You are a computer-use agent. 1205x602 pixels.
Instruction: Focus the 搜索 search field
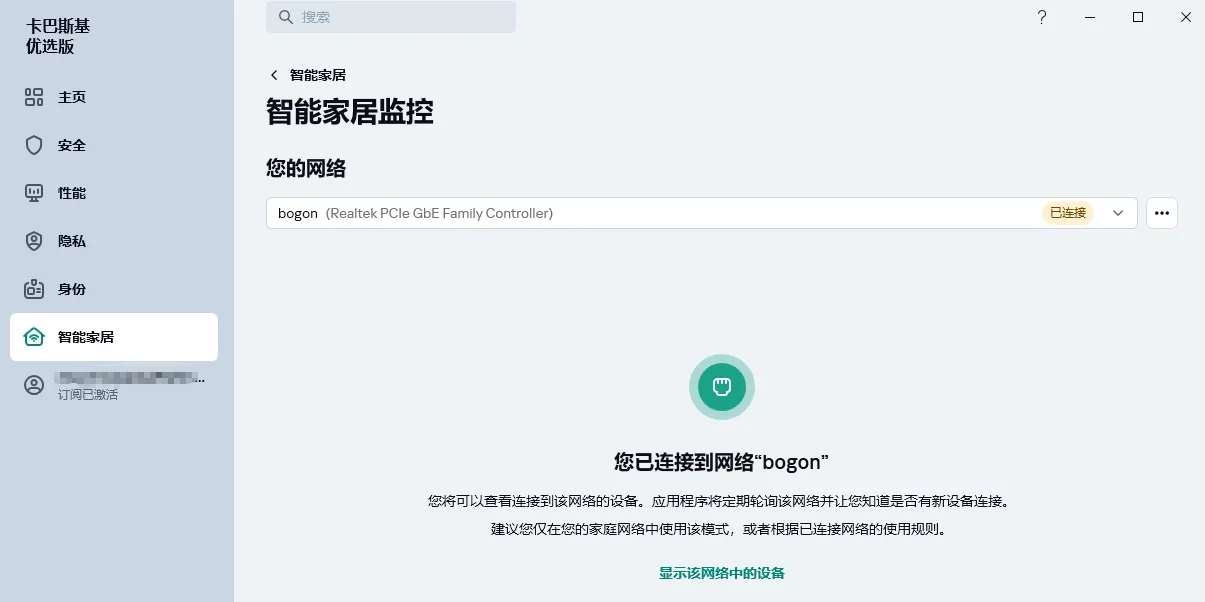pyautogui.click(x=391, y=17)
